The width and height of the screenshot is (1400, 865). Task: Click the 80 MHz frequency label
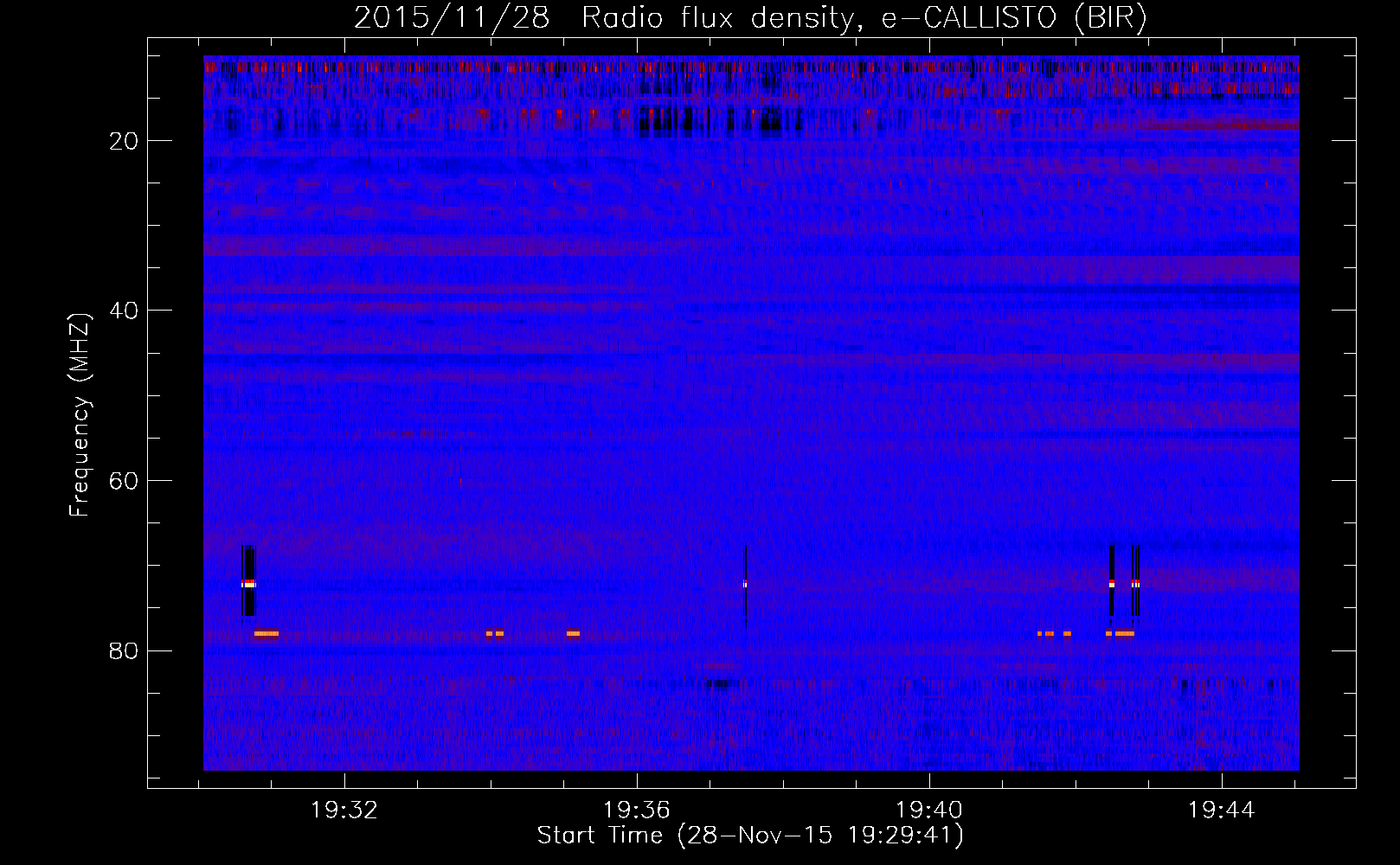[x=124, y=650]
